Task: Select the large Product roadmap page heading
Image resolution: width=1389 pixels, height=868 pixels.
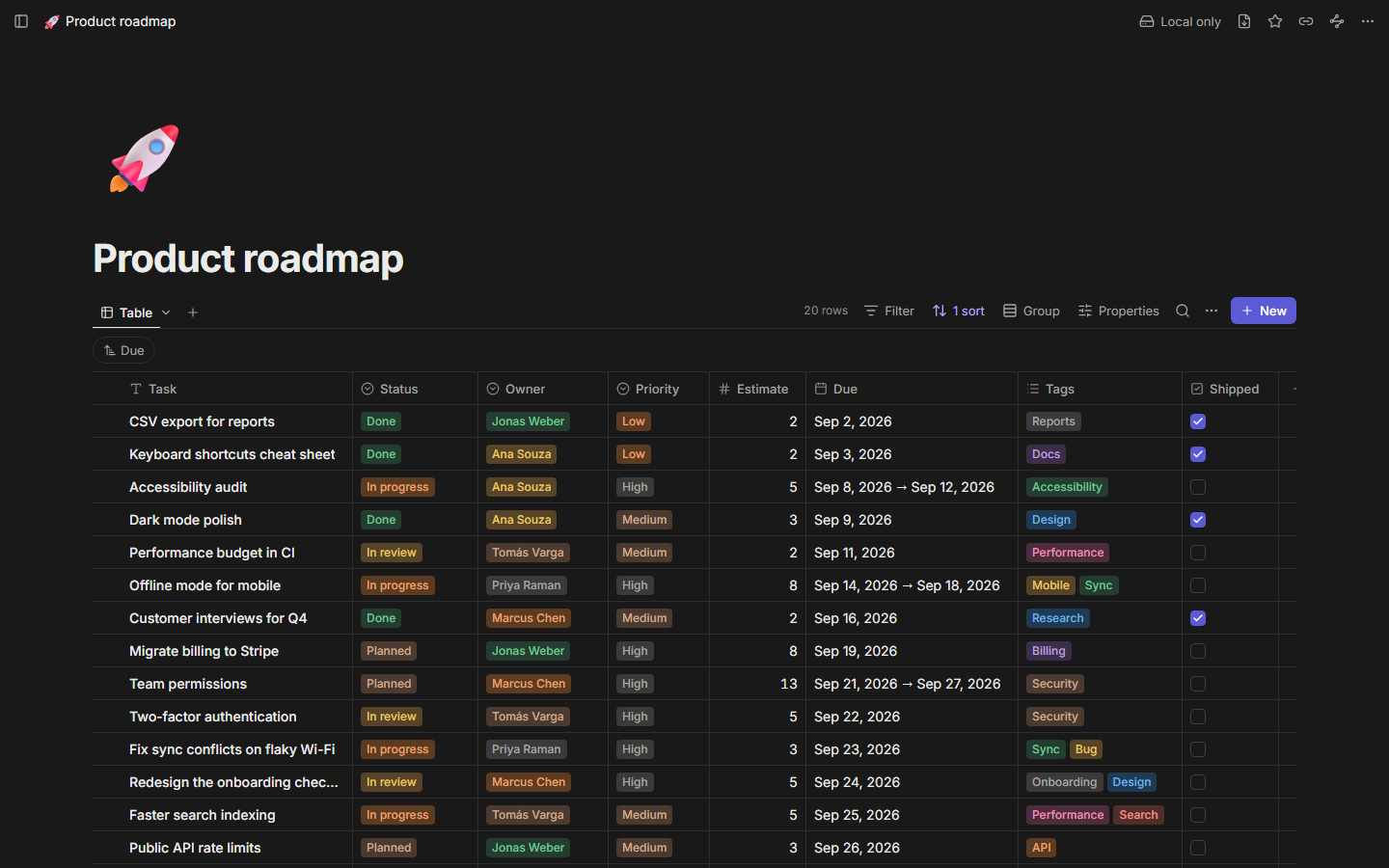Action: [x=248, y=258]
